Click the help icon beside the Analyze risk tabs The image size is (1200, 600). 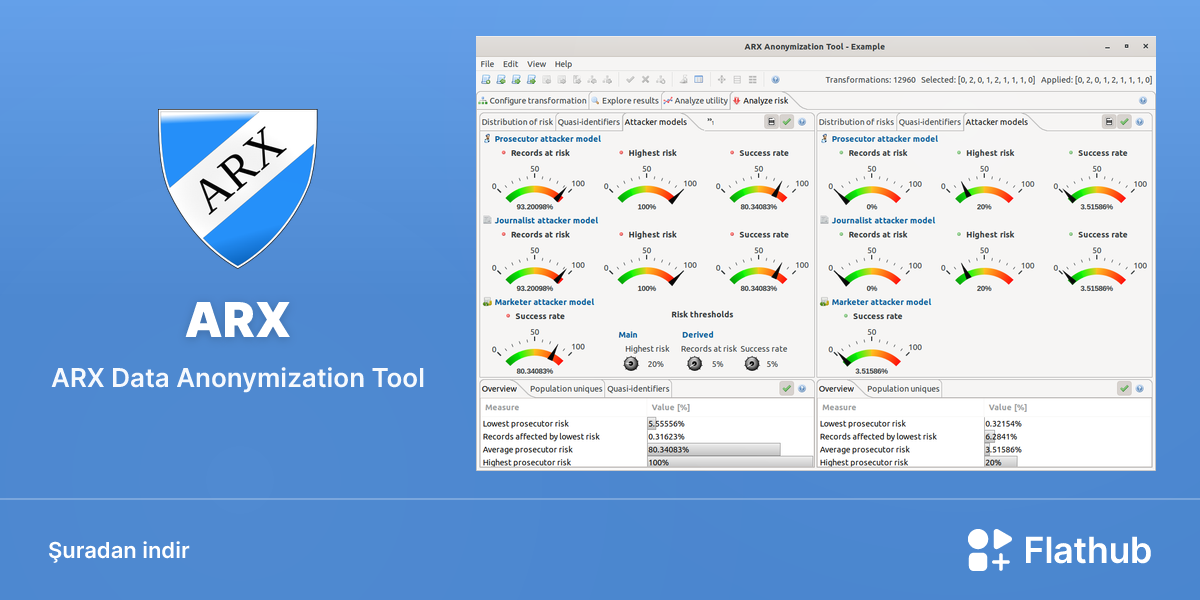(x=1143, y=101)
